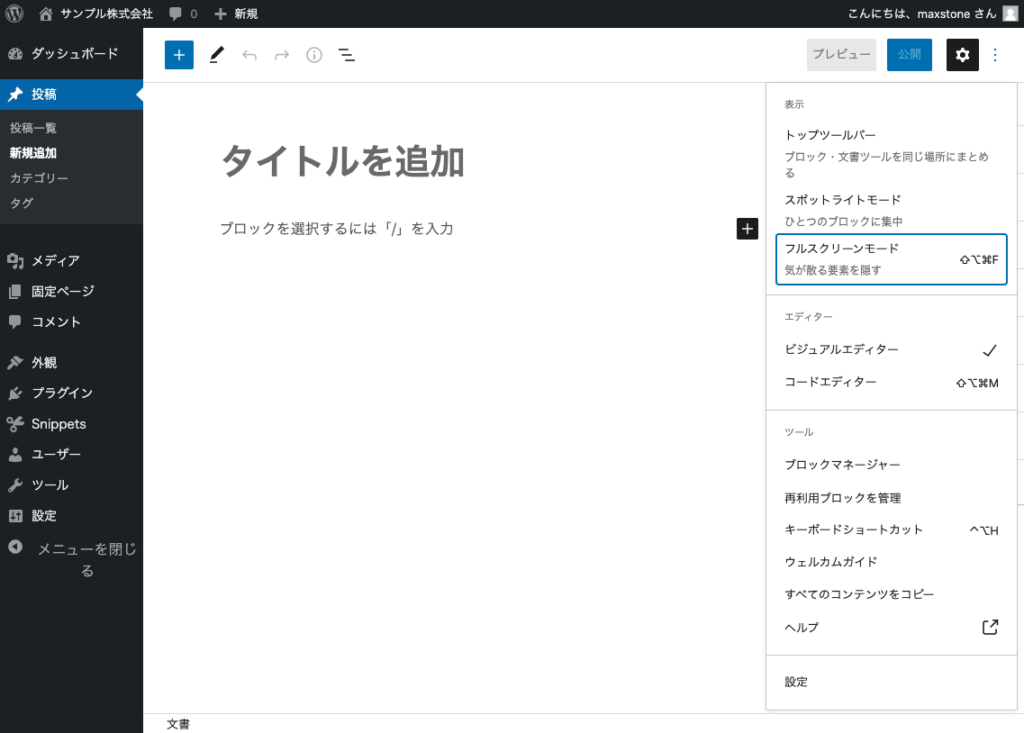Open the three-dot options menu
1024x733 pixels.
pyautogui.click(x=995, y=55)
